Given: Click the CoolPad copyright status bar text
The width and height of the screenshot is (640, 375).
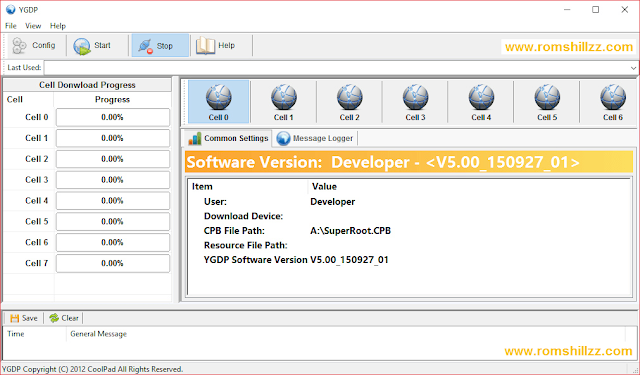Looking at the screenshot, I should [93, 369].
